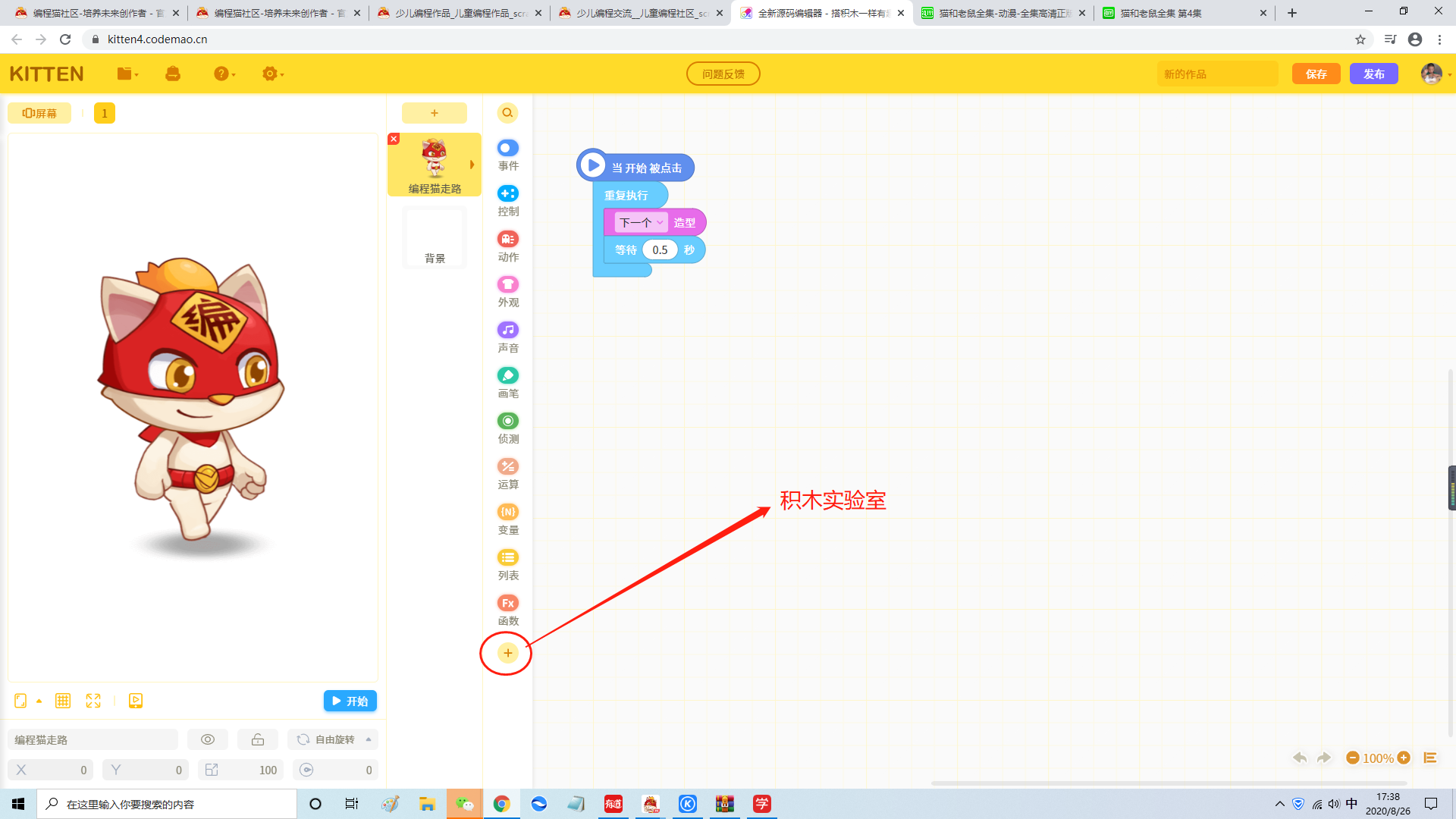Click the stage recording icon
The image size is (1456, 819).
point(136,701)
